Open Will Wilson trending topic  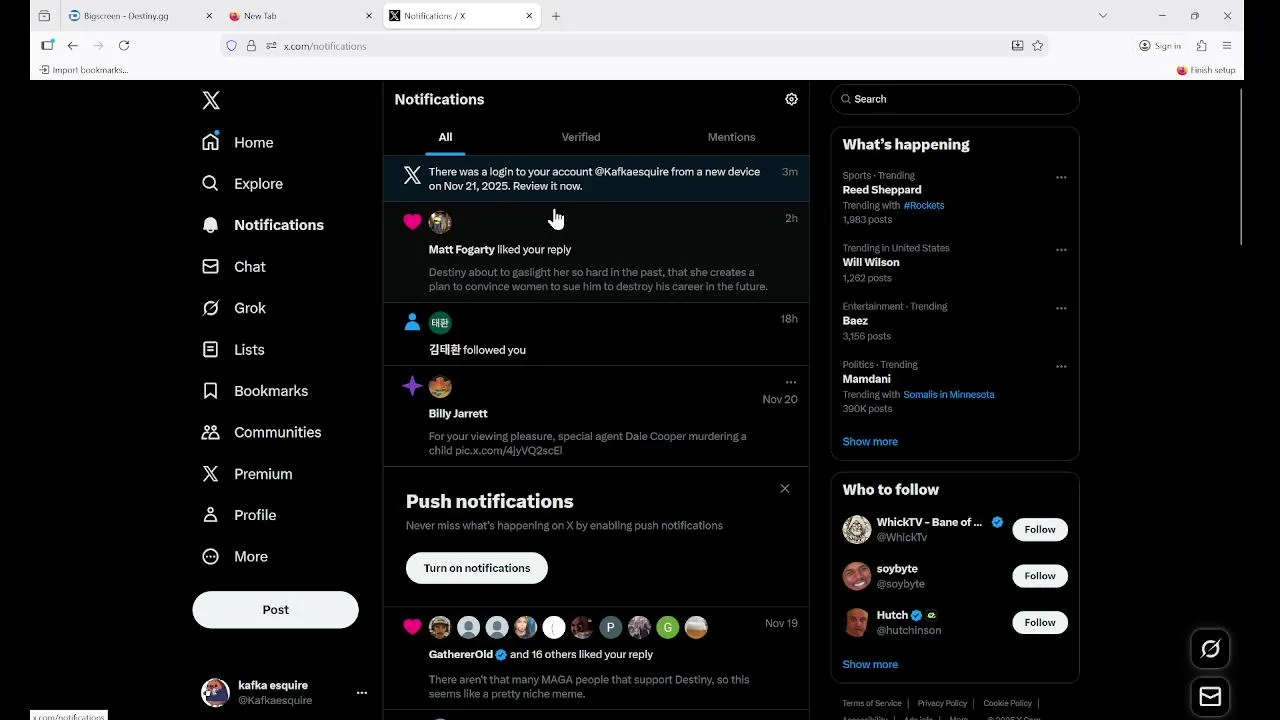pos(871,263)
